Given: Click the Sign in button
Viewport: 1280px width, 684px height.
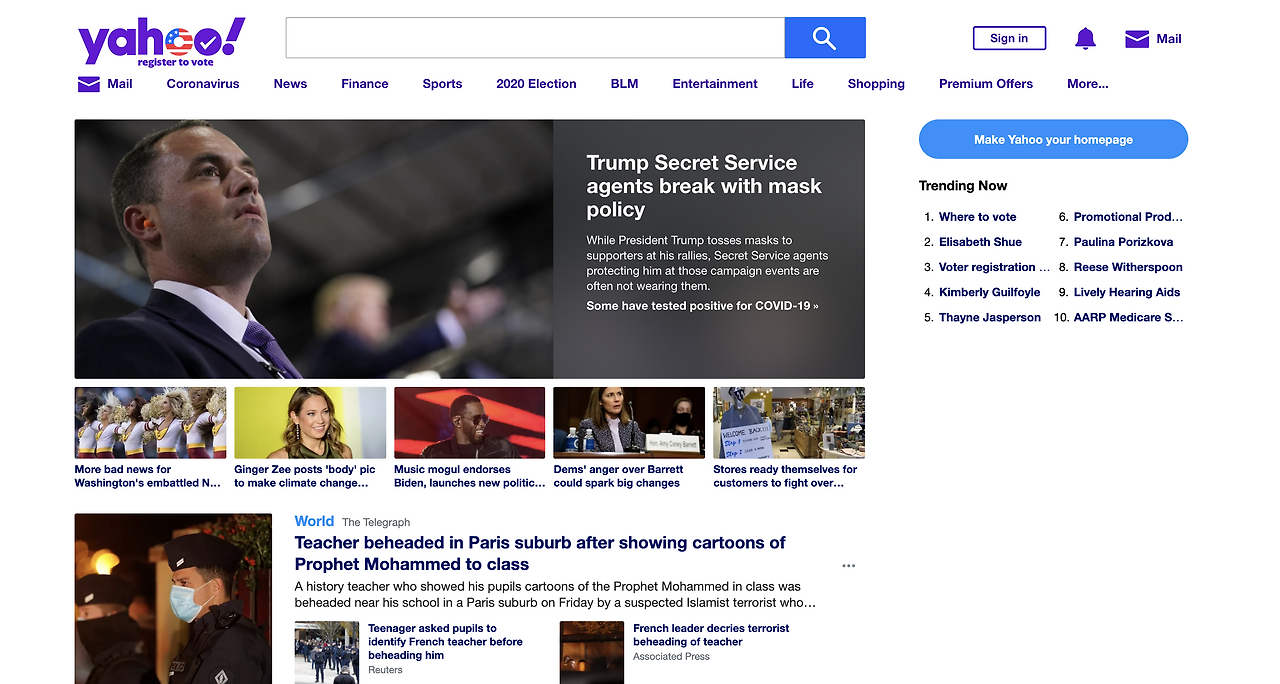Looking at the screenshot, I should [1009, 38].
